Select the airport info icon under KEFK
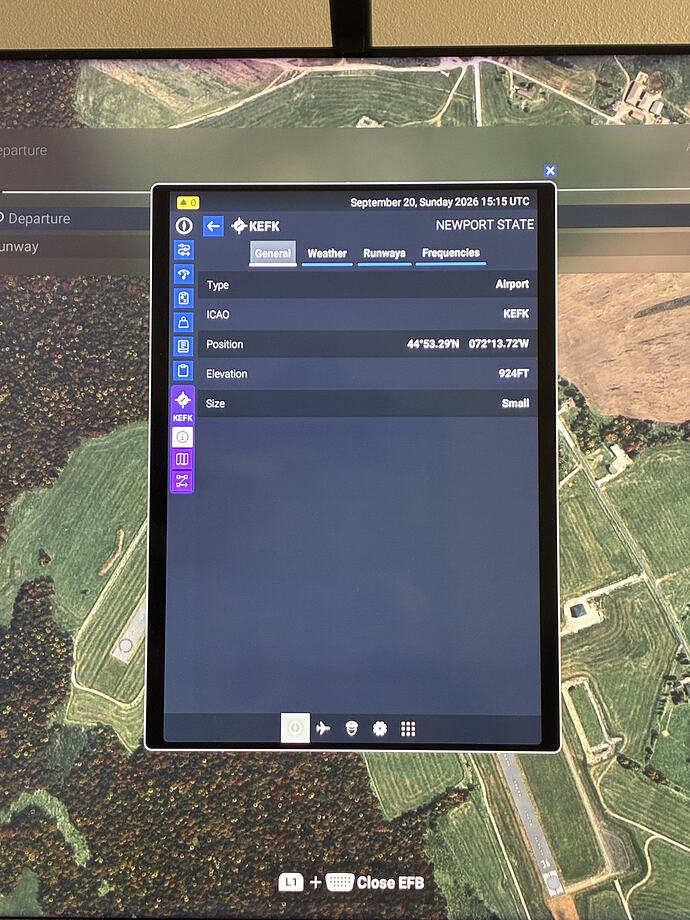The width and height of the screenshot is (690, 920). point(182,437)
